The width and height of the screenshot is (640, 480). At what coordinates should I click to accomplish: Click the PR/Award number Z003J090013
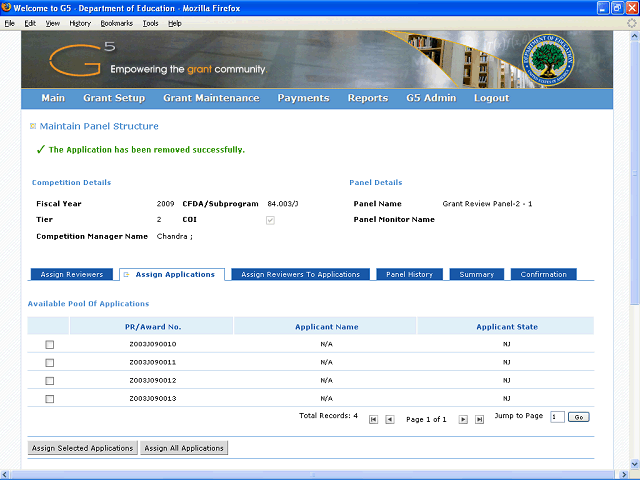(153, 398)
